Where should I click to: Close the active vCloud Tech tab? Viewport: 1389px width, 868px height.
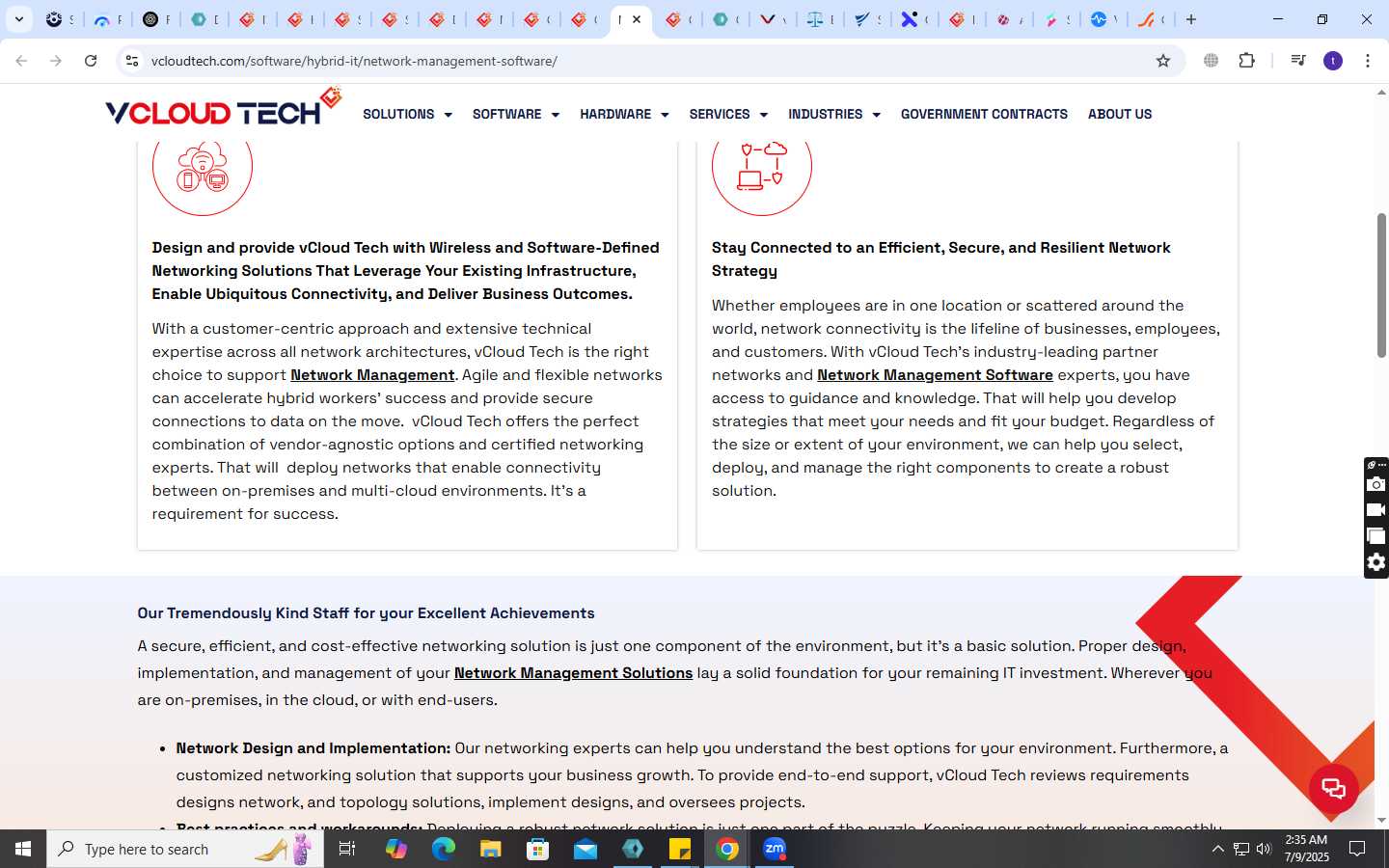tap(637, 19)
